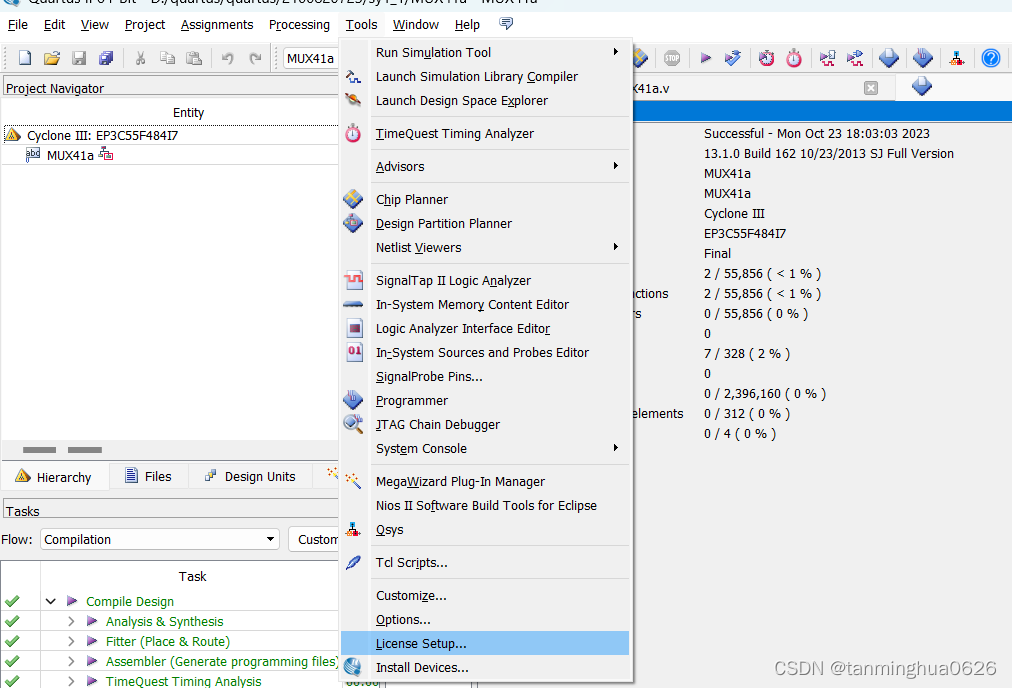Click Tcl Scripts... menu entry
The width and height of the screenshot is (1012, 688).
click(x=485, y=562)
